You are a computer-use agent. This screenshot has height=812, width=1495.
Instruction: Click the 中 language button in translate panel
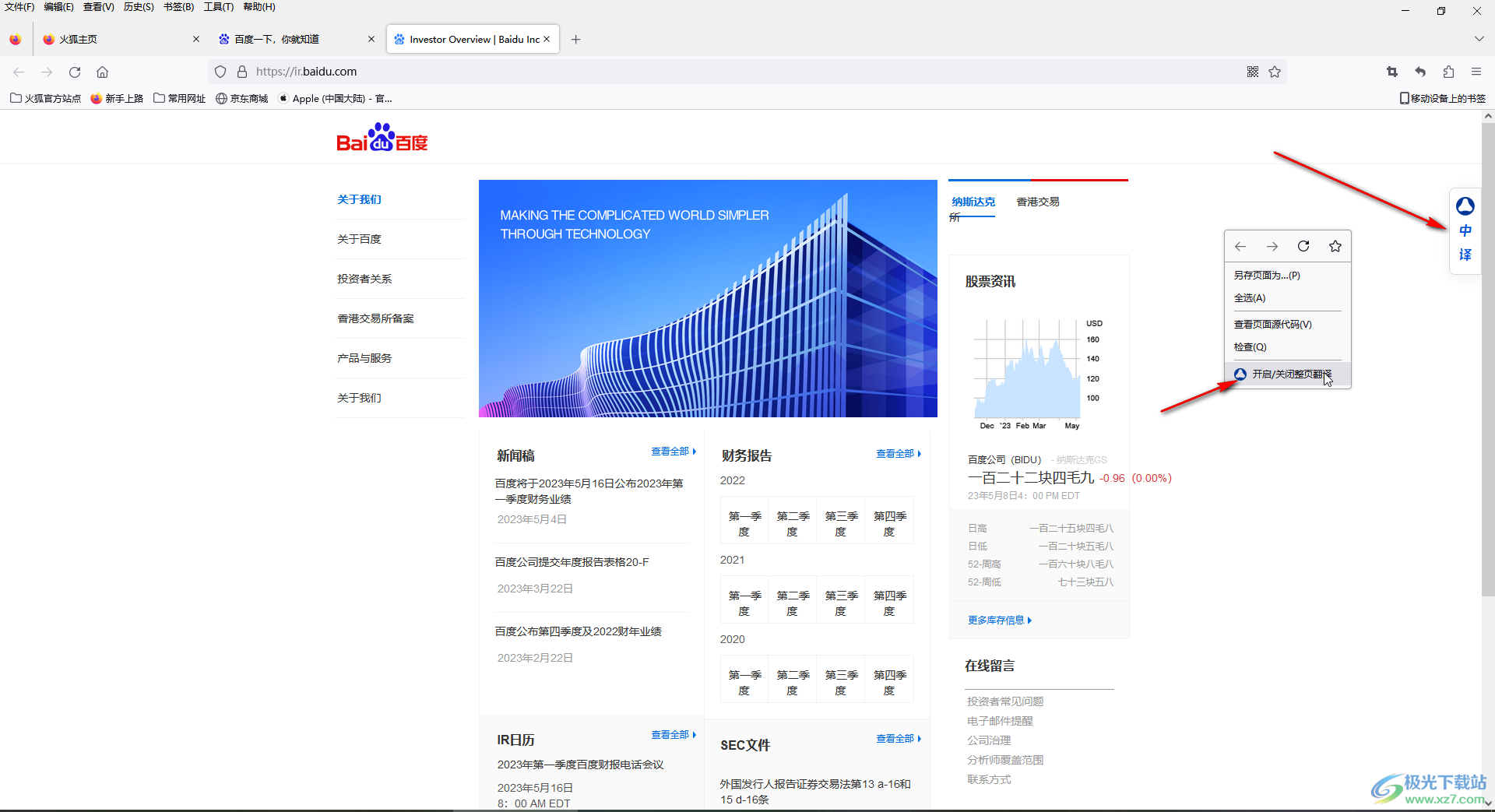(x=1465, y=230)
